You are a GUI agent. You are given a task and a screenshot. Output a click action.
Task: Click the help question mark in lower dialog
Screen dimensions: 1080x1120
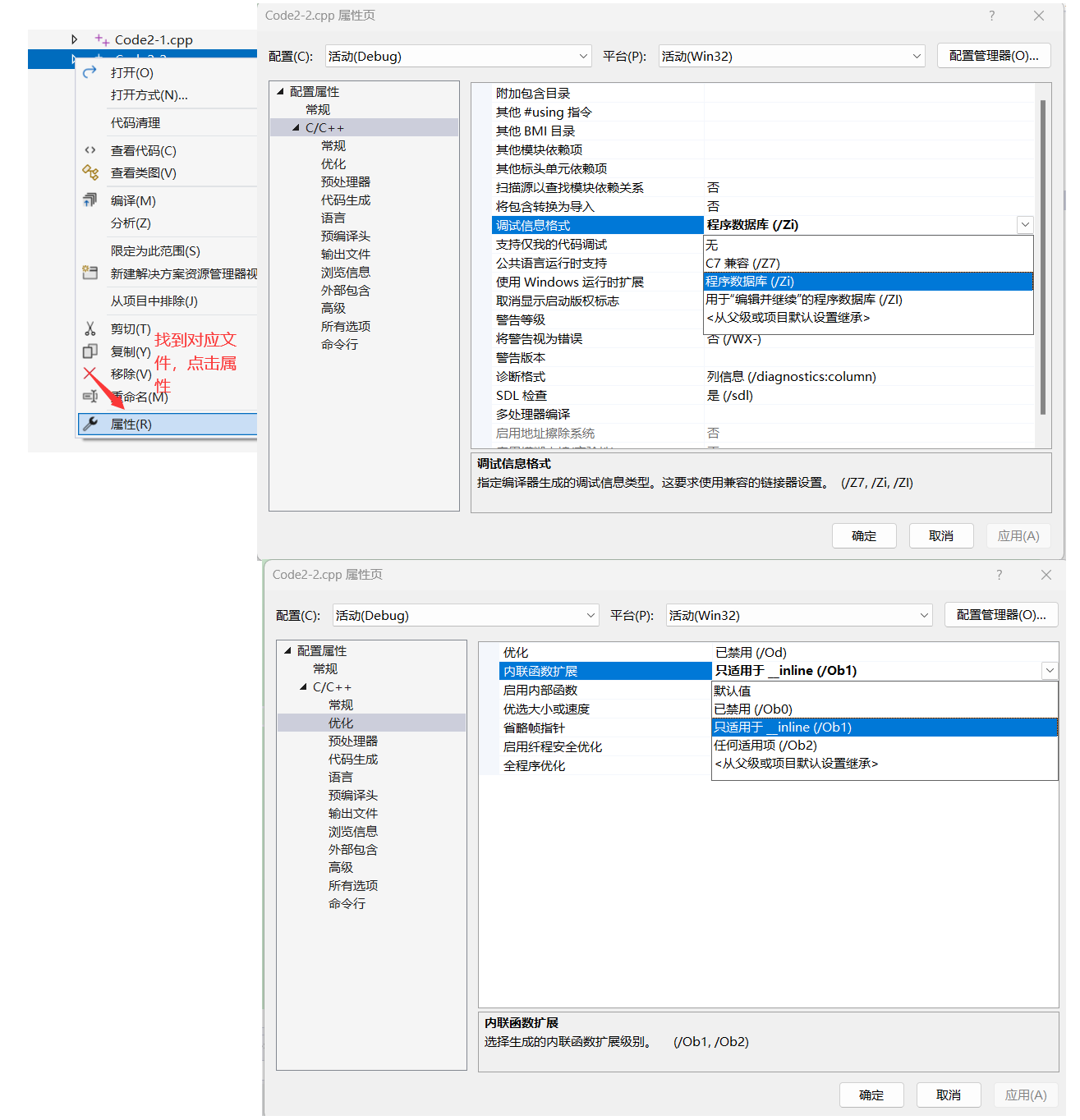[x=1000, y=575]
